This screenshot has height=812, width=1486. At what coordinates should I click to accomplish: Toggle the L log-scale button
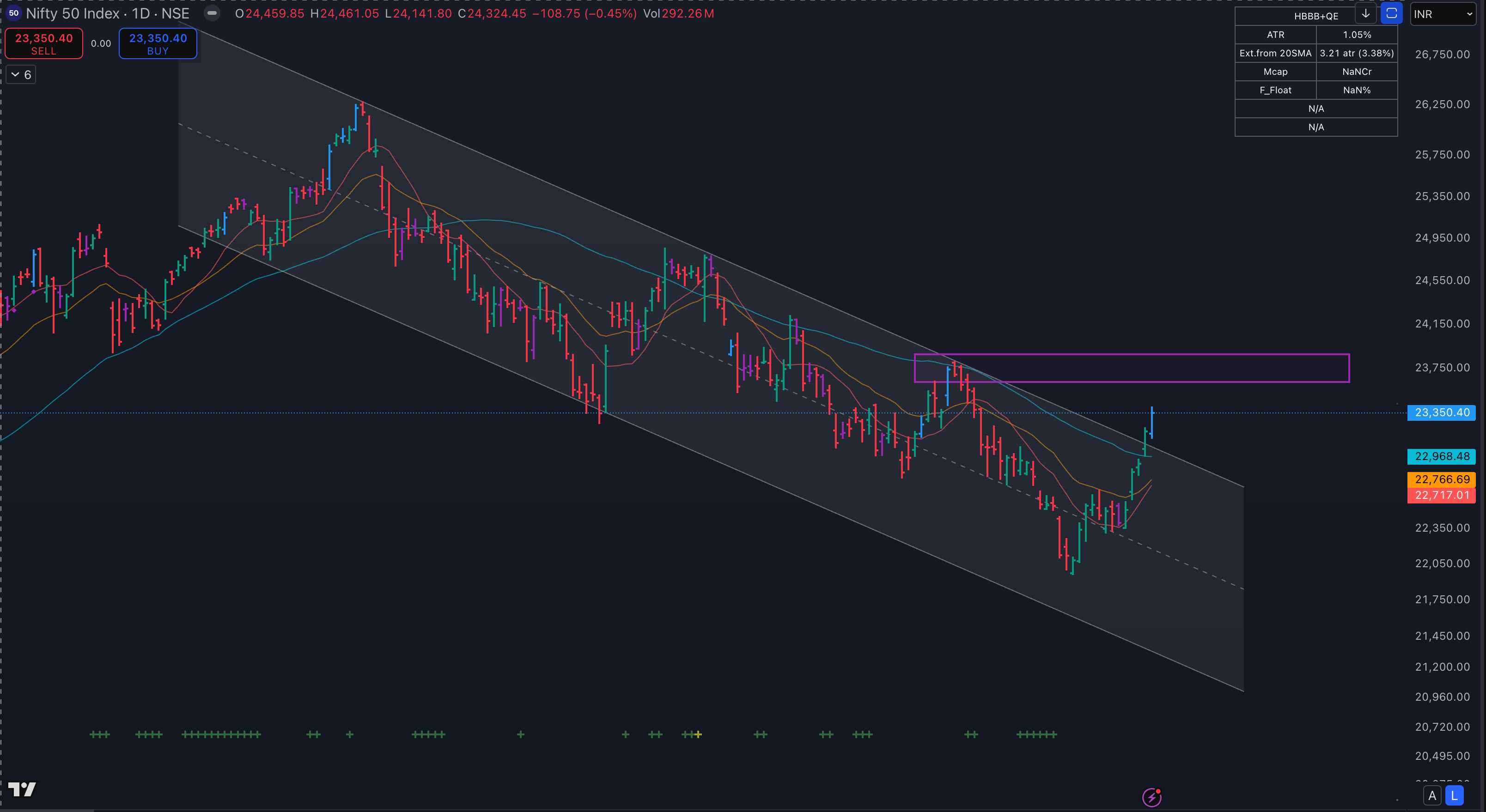[1454, 796]
